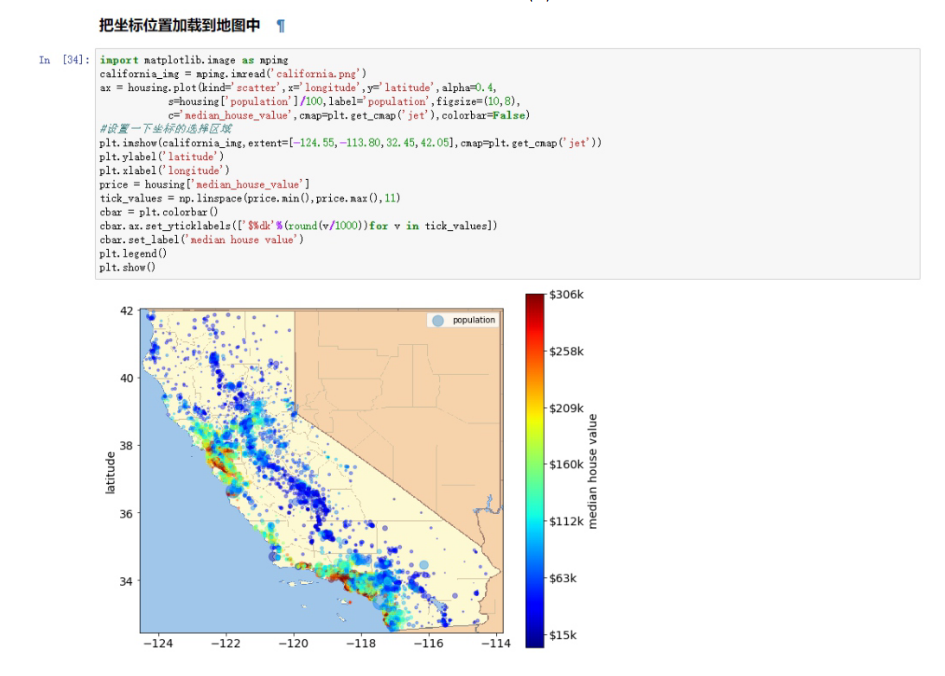The image size is (945, 676).
Task: Click the code line reading california.png image
Action: click(233, 74)
